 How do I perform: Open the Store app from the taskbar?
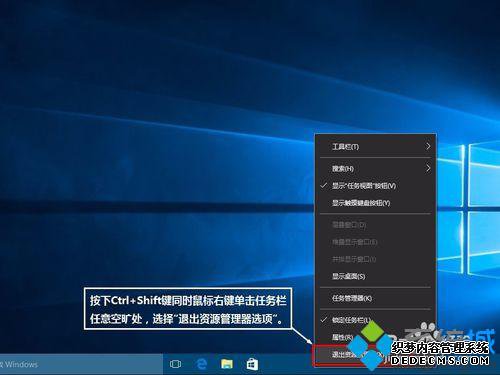click(252, 364)
